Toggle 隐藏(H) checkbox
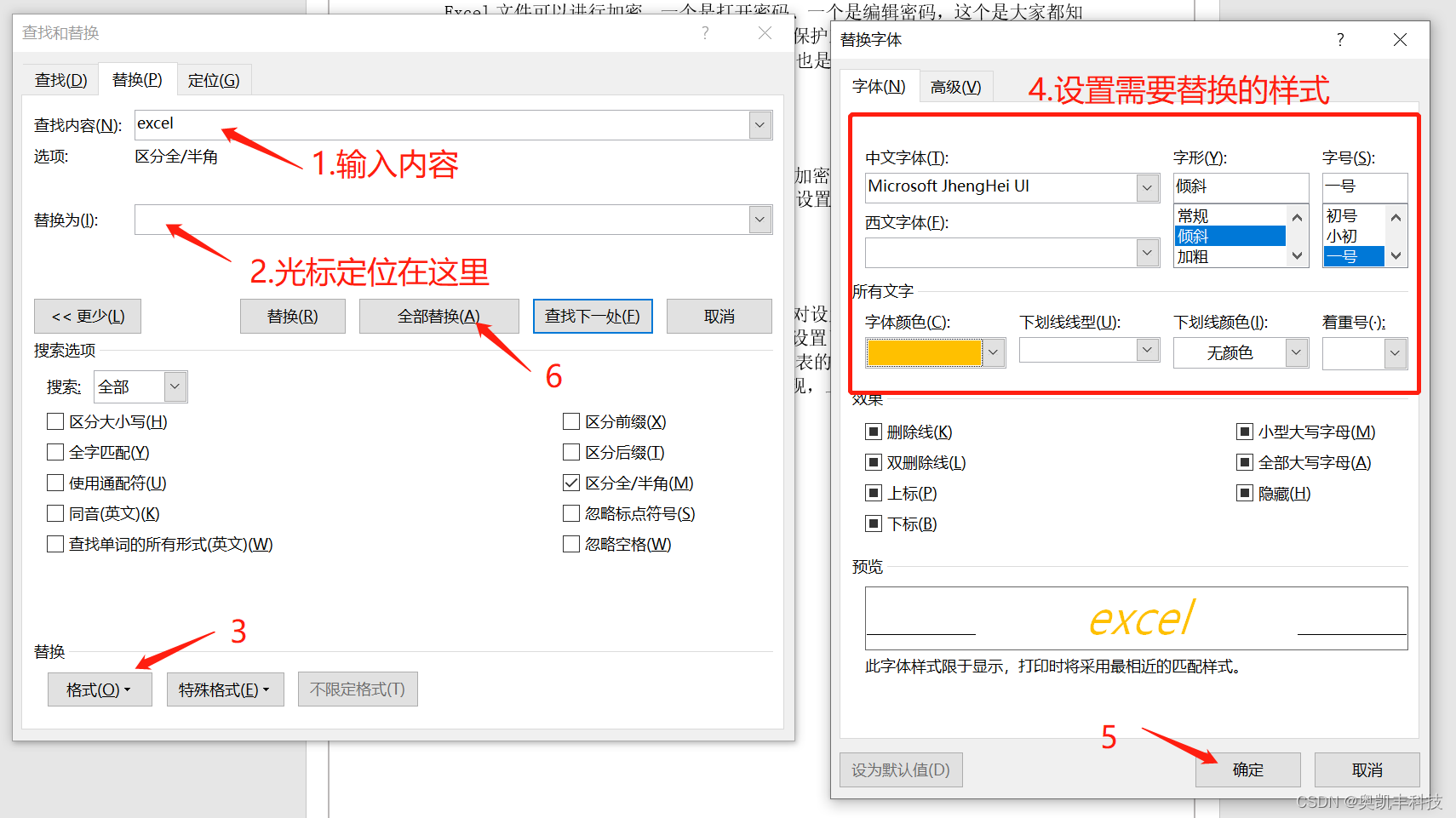 point(1244,493)
